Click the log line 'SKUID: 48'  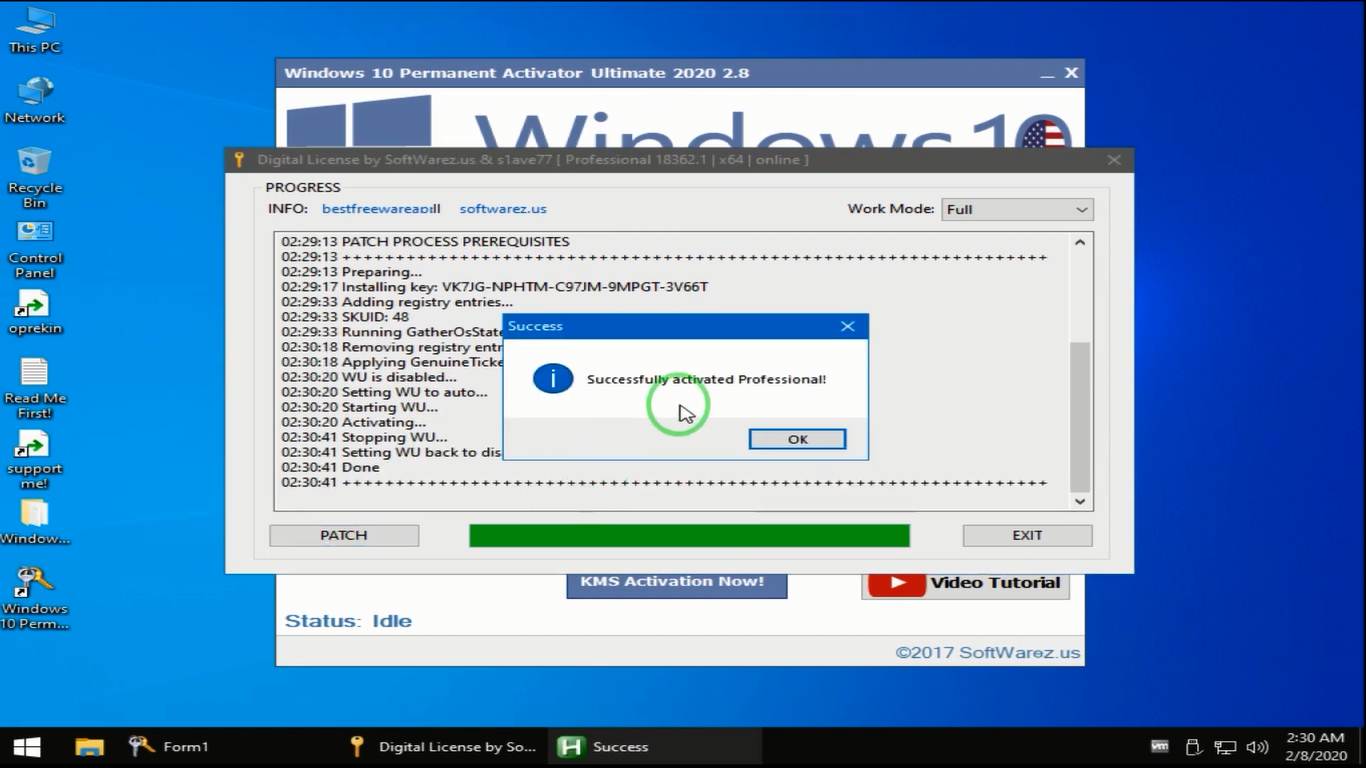pos(345,317)
